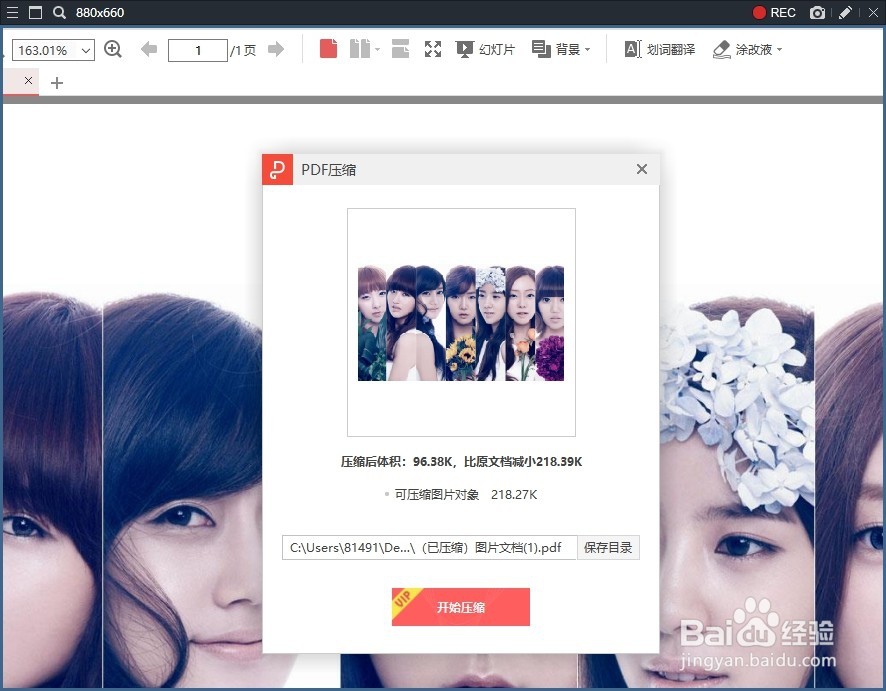Select the two-page view icon

(x=359, y=49)
